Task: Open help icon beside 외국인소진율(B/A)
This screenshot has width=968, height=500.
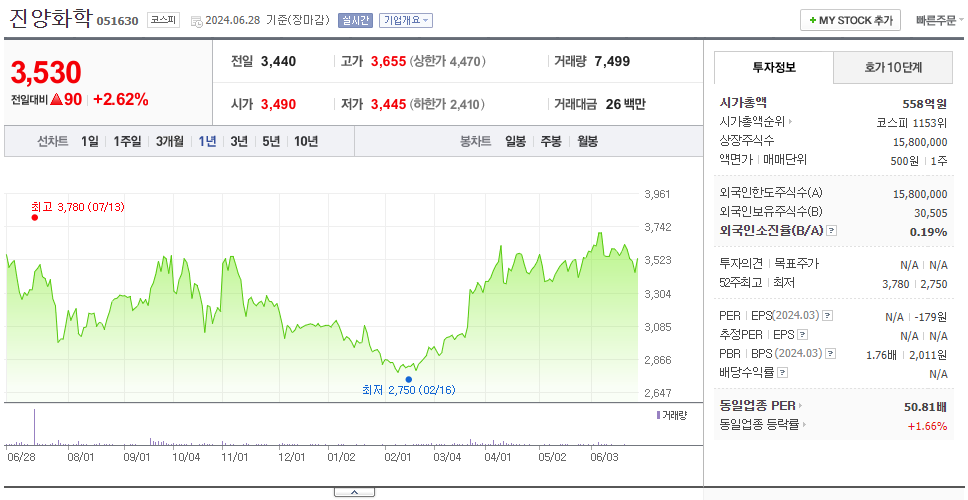Action: [832, 231]
